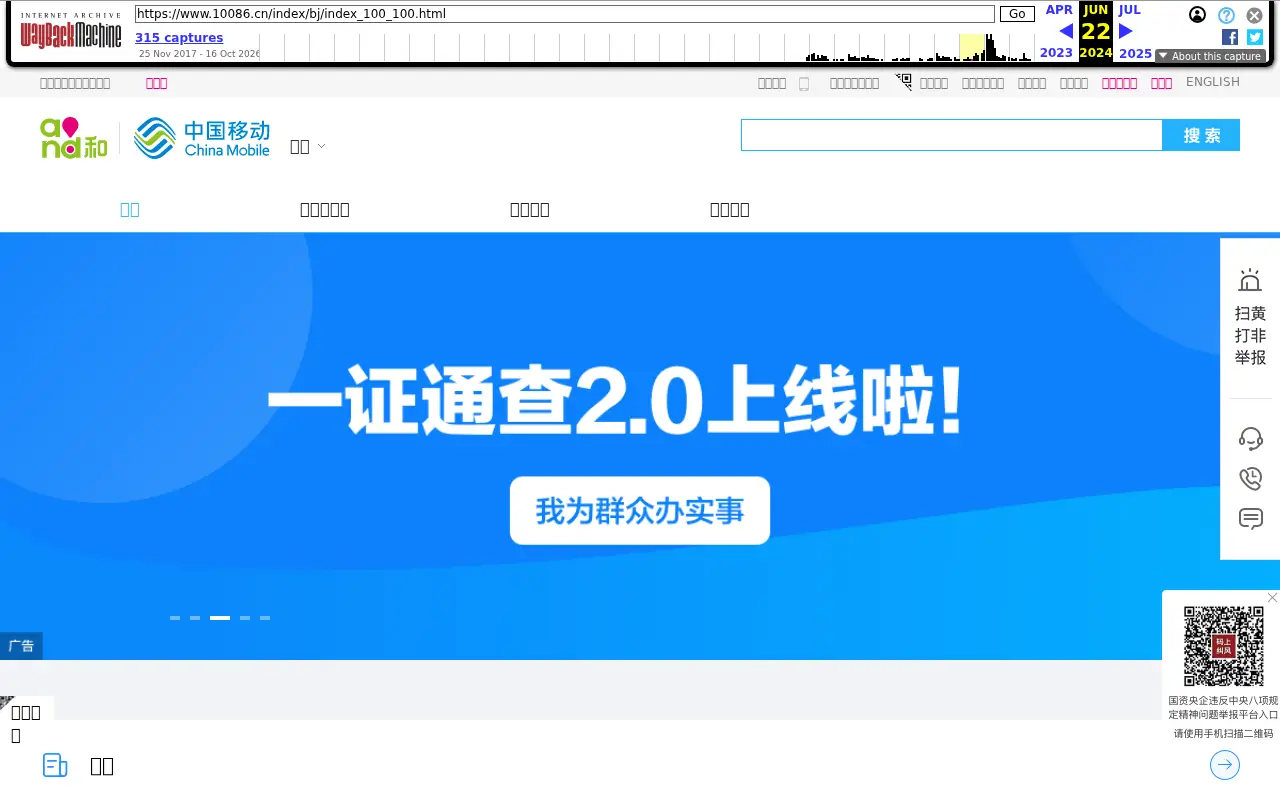This screenshot has height=800, width=1280.
Task: Click the large QR code image
Action: coord(1224,646)
